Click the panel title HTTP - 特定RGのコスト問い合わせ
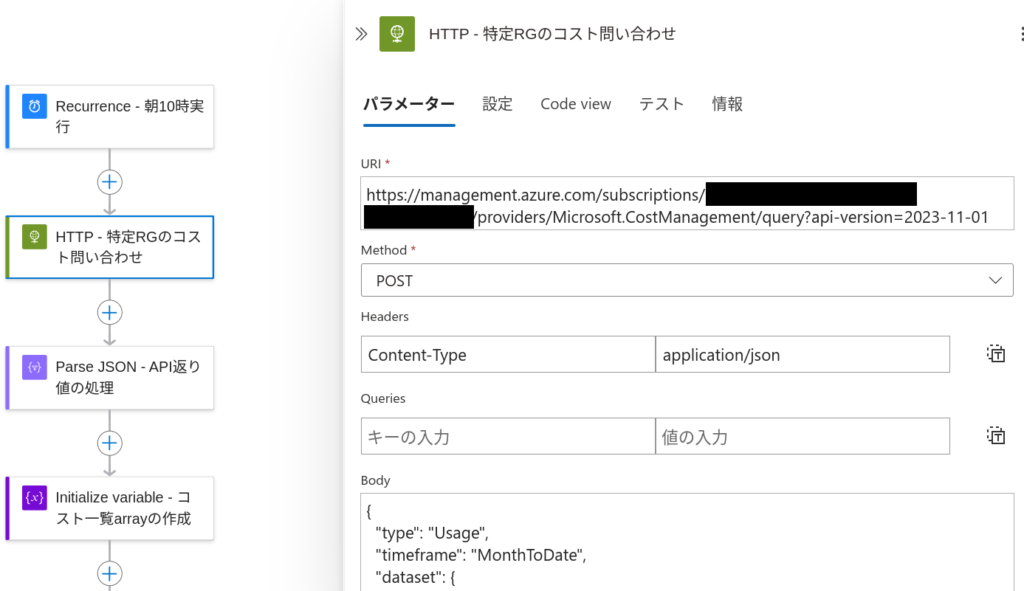This screenshot has height=591, width=1024. coord(552,34)
